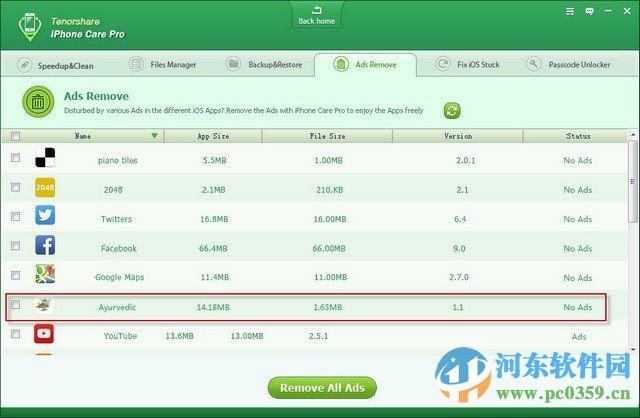Check the Google Maps row checkbox

tap(16, 275)
